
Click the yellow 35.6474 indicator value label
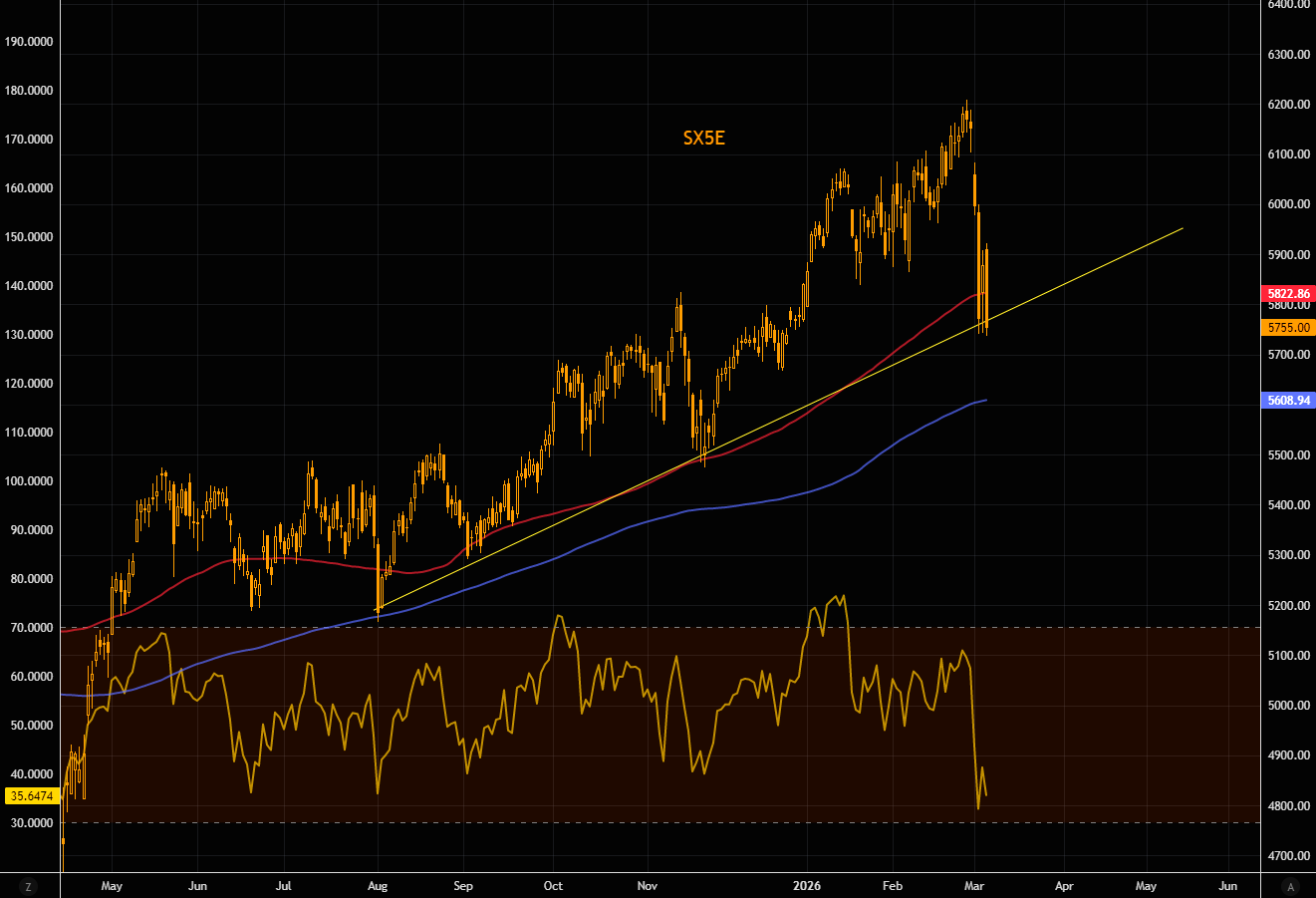[x=29, y=795]
